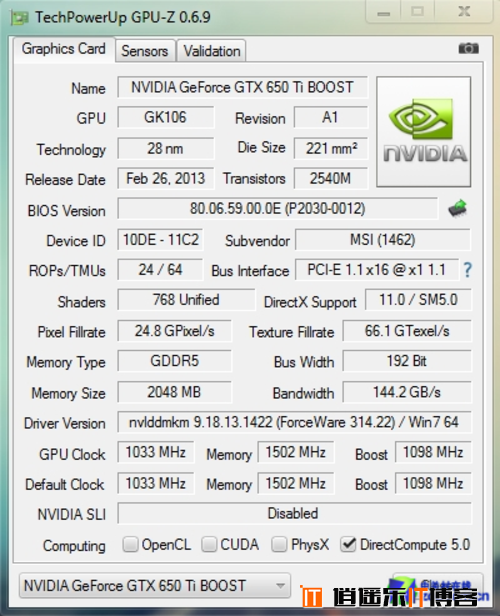Click the Transistors field 2540M
The width and height of the screenshot is (500, 616).
[331, 179]
